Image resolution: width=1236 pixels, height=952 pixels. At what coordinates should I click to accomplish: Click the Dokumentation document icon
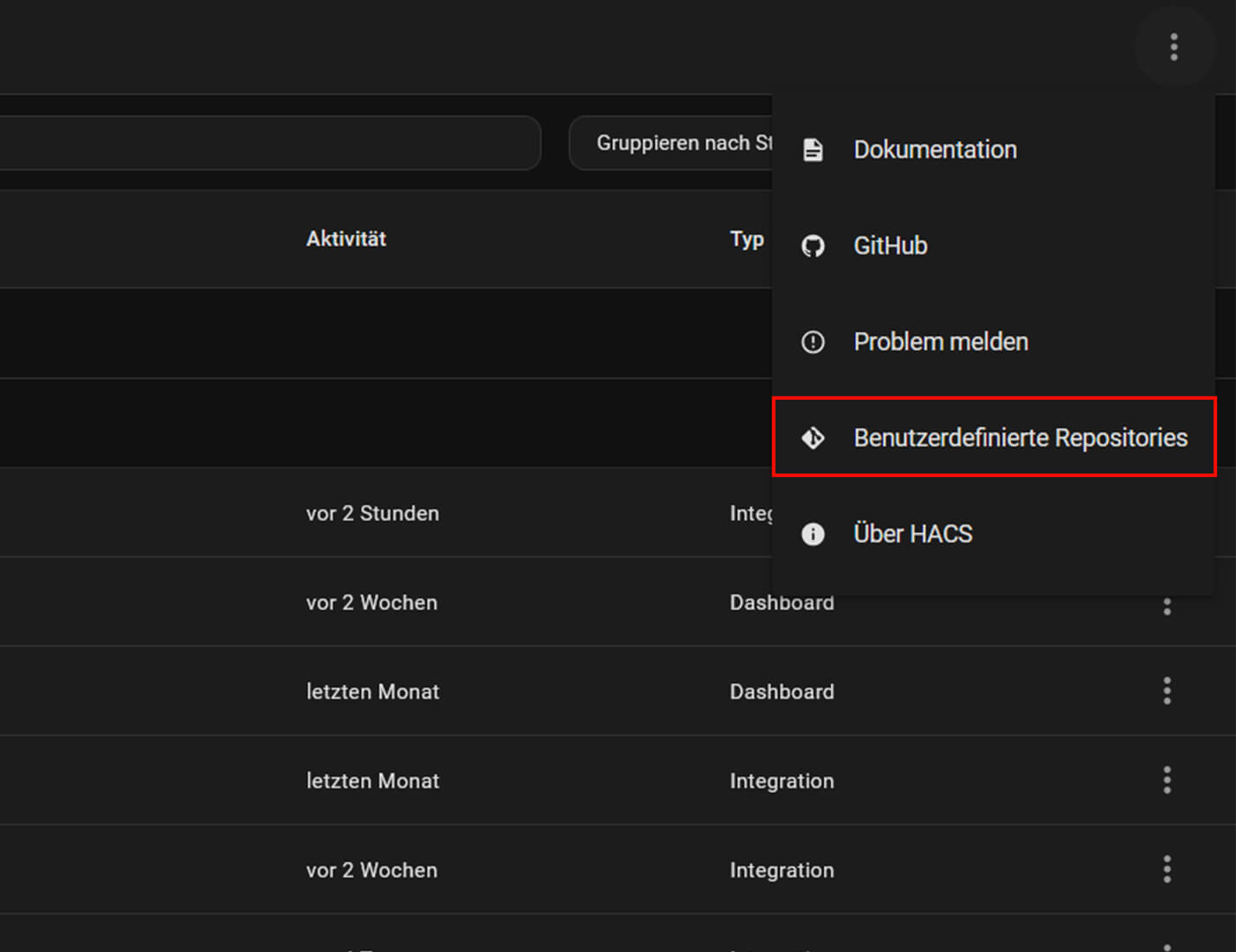pyautogui.click(x=813, y=150)
